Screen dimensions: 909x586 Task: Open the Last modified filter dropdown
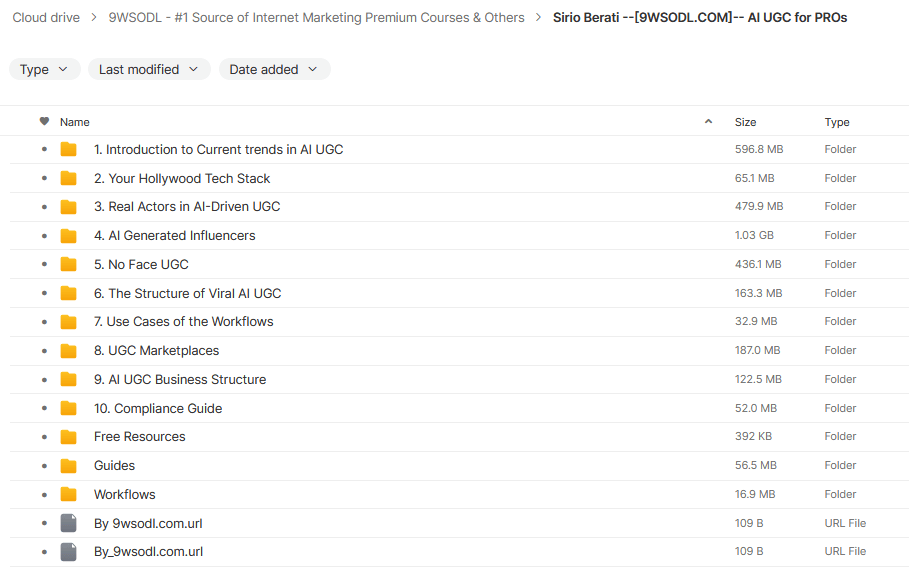[x=149, y=69]
